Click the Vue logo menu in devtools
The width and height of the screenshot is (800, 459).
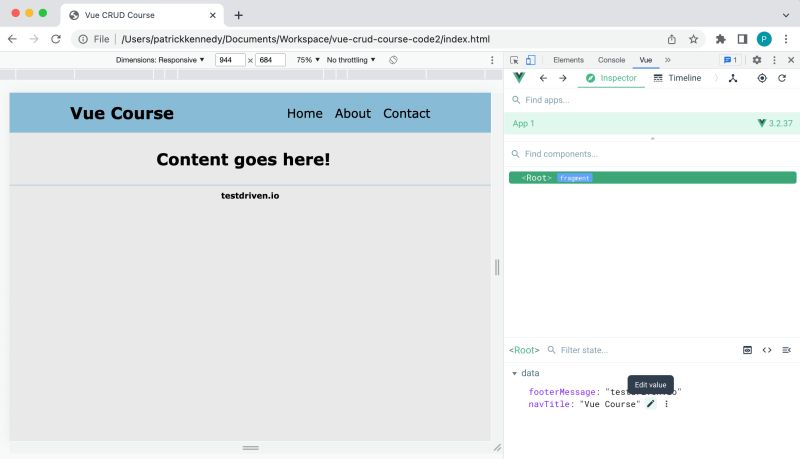coord(519,78)
